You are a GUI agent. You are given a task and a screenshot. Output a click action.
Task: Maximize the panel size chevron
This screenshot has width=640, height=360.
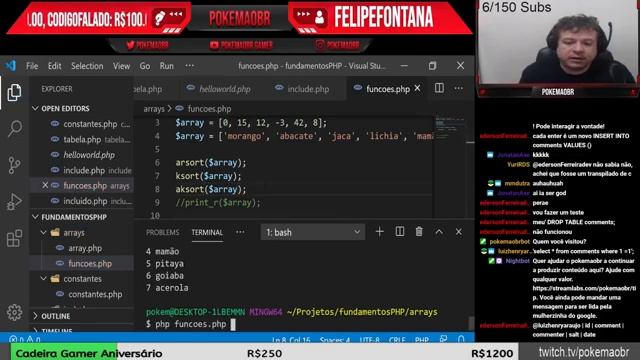[439, 232]
